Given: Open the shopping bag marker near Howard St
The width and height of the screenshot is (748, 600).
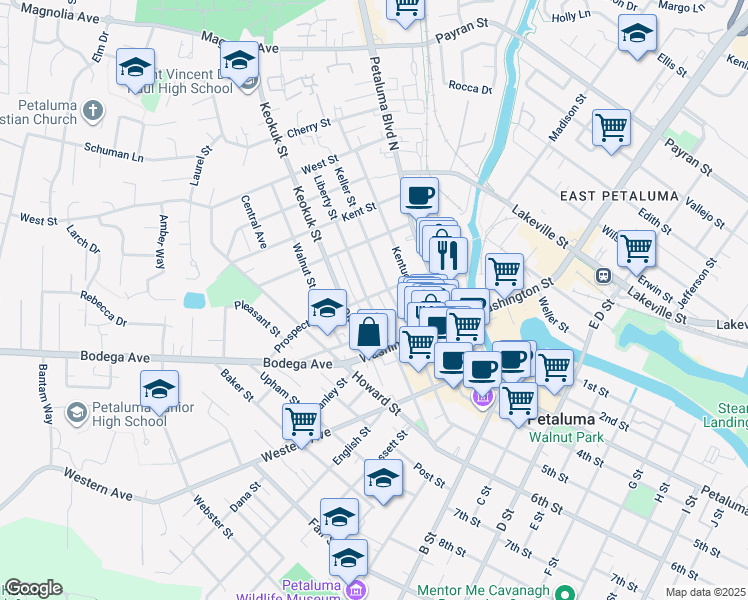Looking at the screenshot, I should 368,330.
